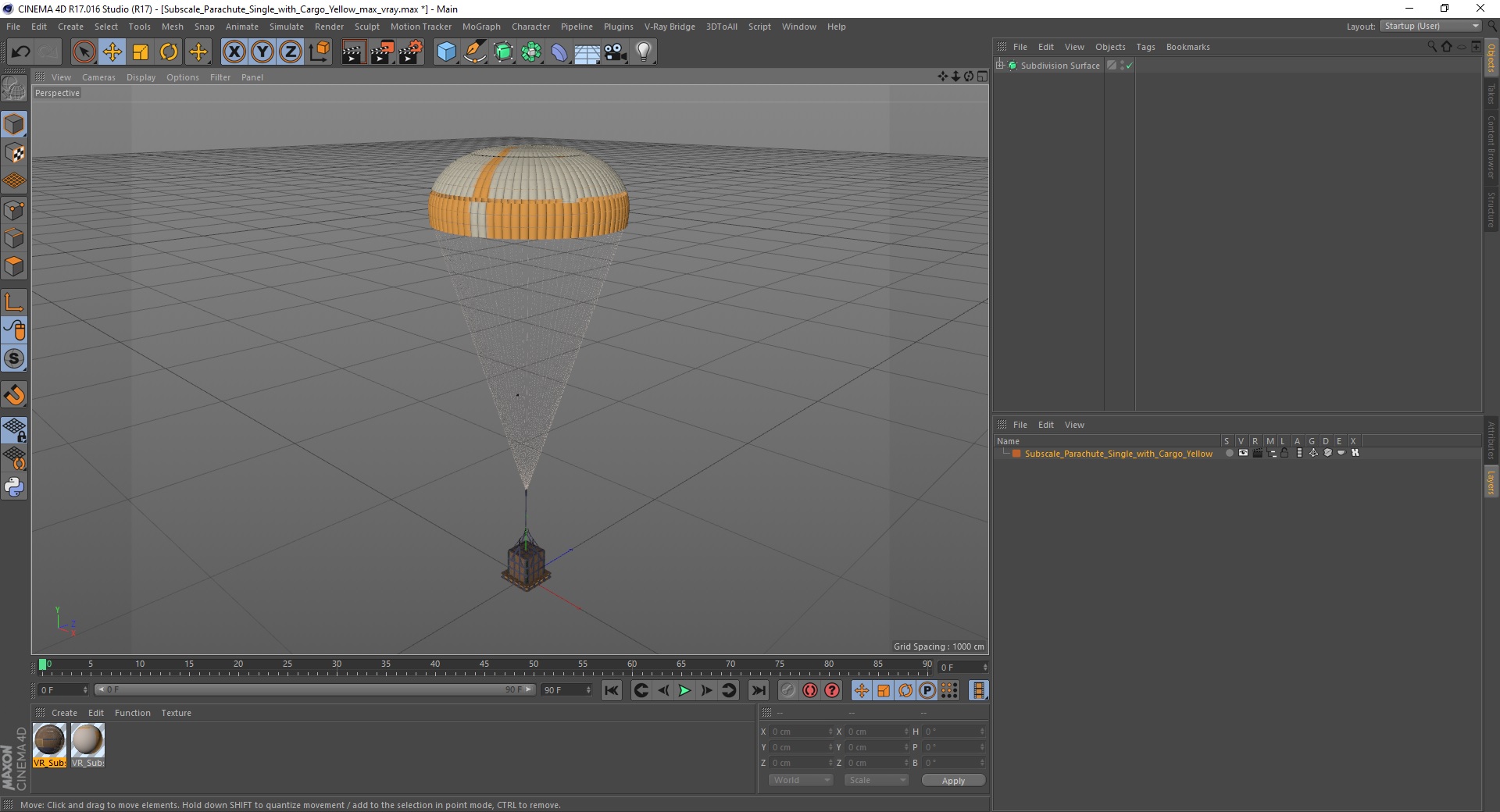Select the Live Selection tool

(84, 52)
